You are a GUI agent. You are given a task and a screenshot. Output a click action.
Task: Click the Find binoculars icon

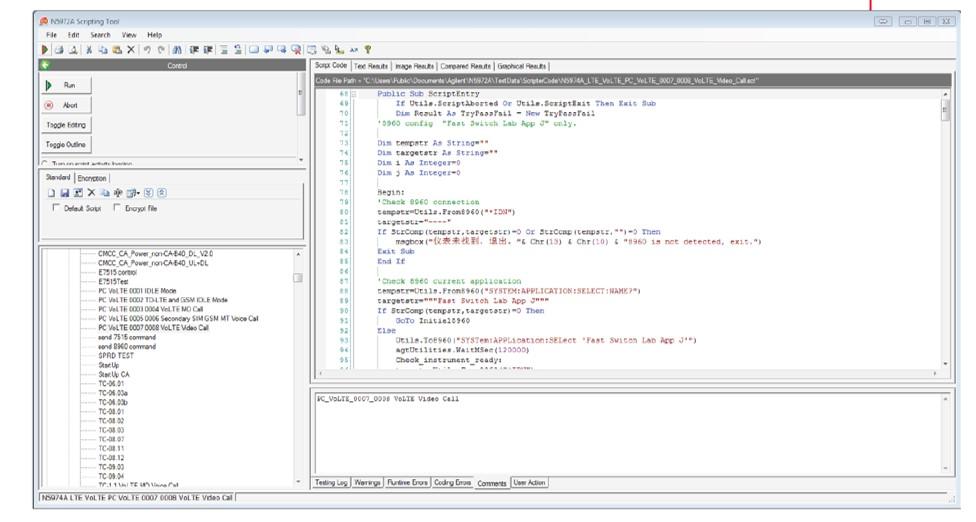(x=177, y=50)
